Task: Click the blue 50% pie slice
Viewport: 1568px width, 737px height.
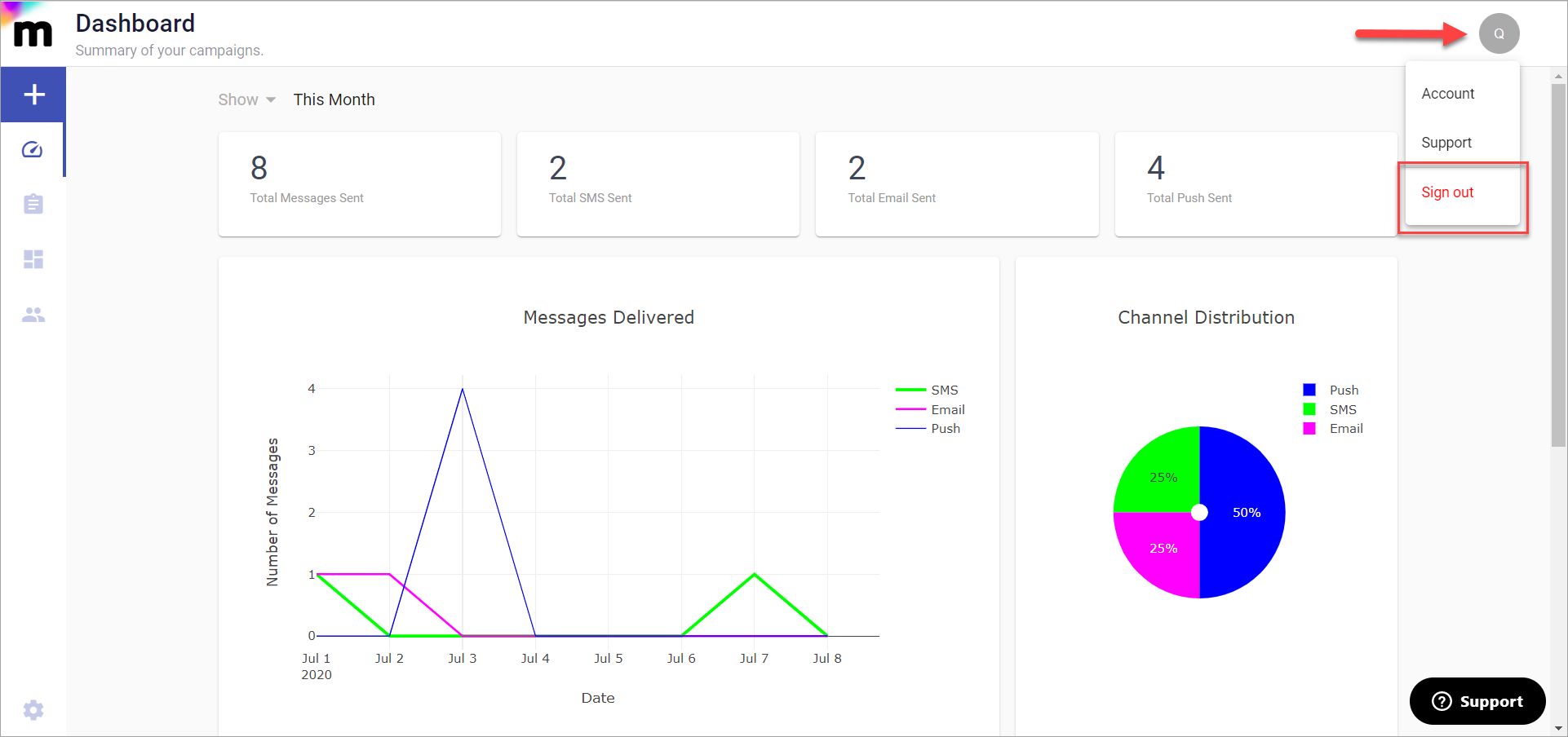Action: pos(1247,512)
